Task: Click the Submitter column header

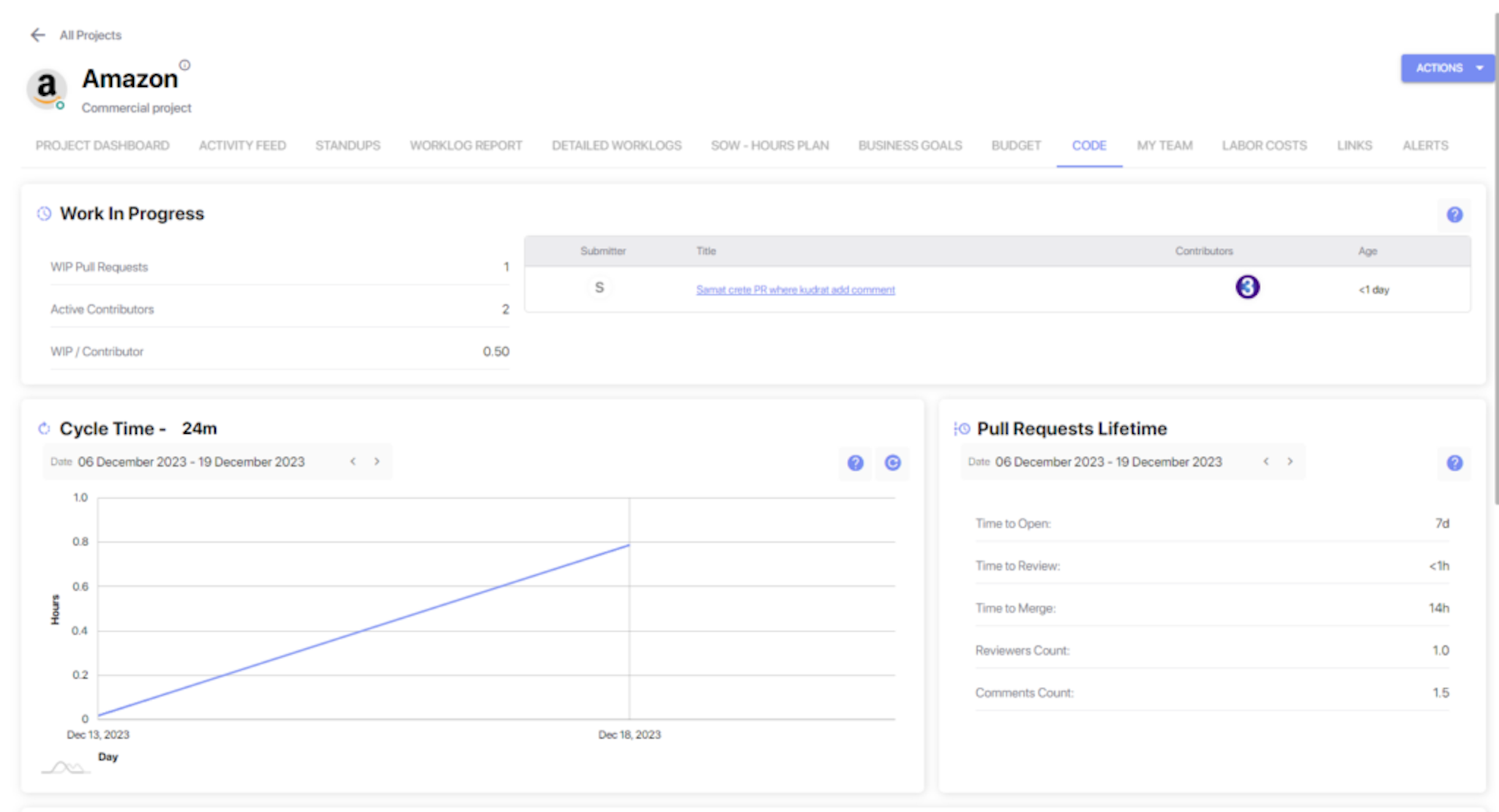Action: pos(603,251)
